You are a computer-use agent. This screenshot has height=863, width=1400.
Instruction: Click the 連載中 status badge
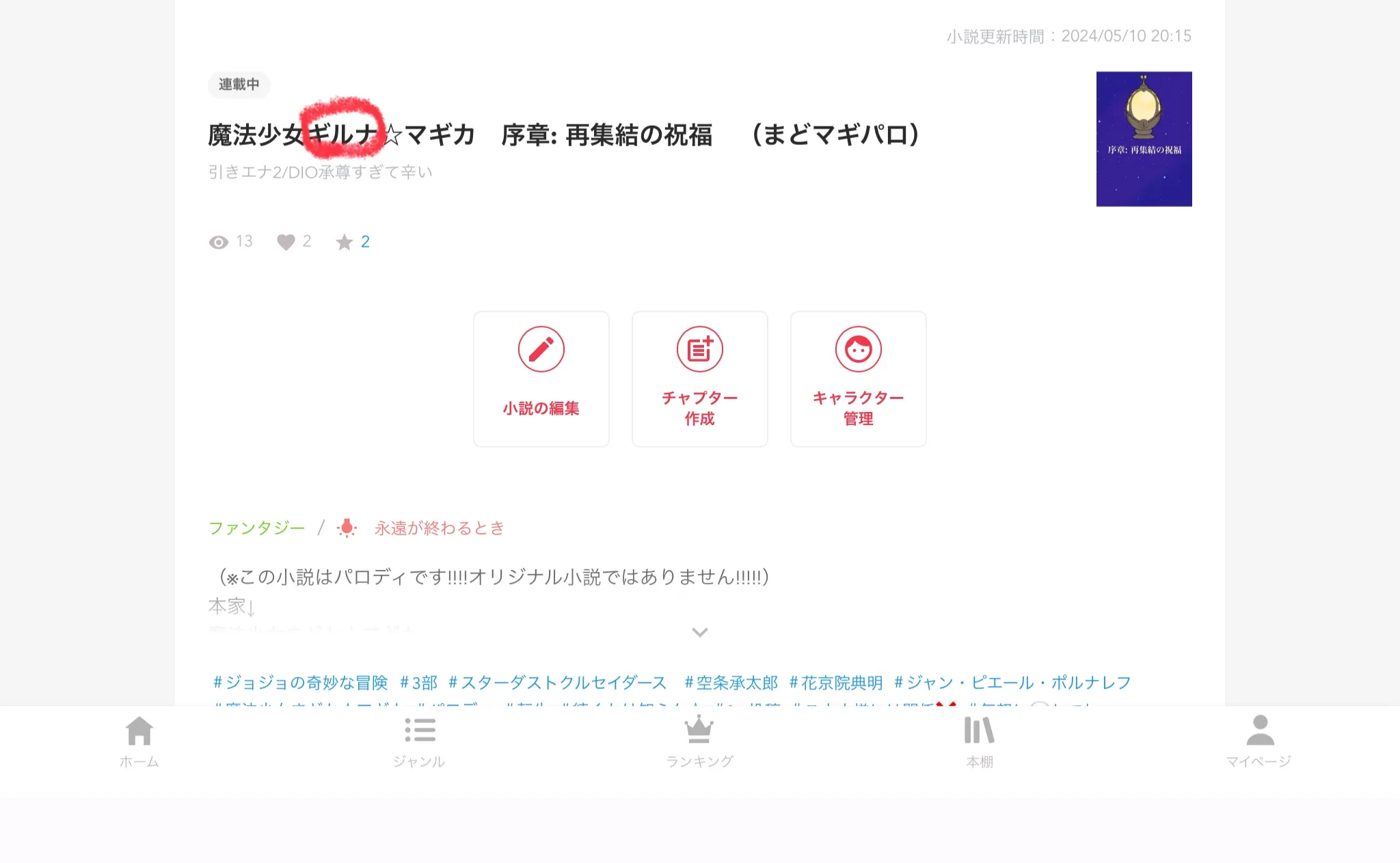239,85
